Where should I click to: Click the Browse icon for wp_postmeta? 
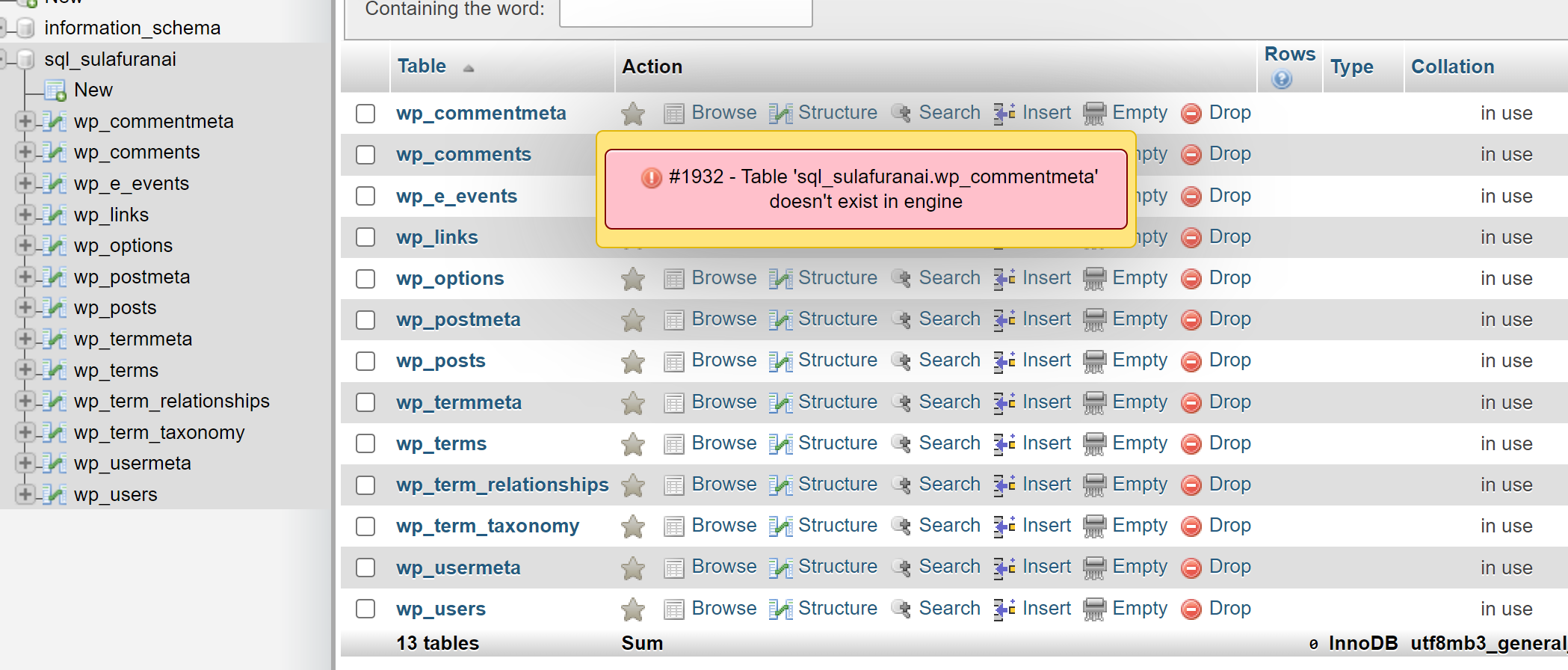coord(674,320)
